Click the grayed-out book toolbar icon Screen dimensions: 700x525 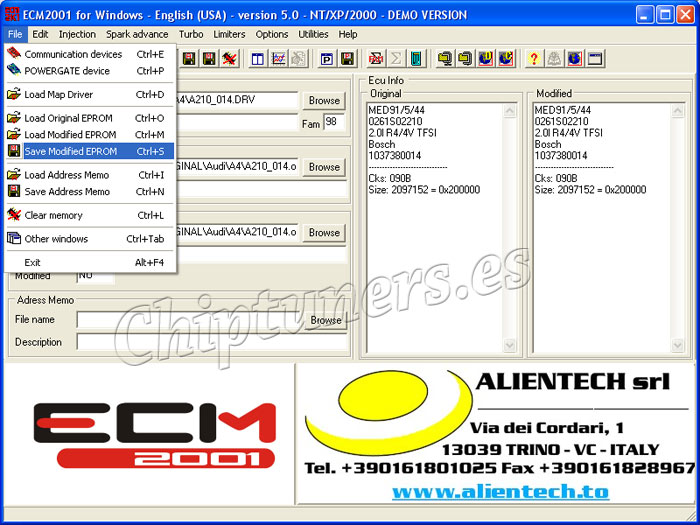point(554,58)
